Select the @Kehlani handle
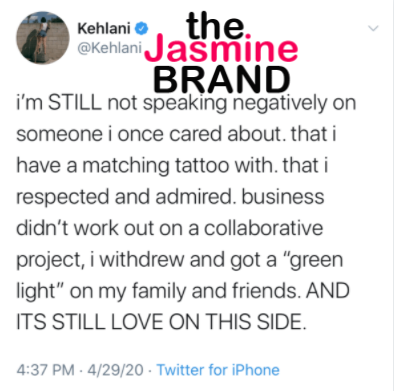The image size is (394, 391). [x=110, y=48]
